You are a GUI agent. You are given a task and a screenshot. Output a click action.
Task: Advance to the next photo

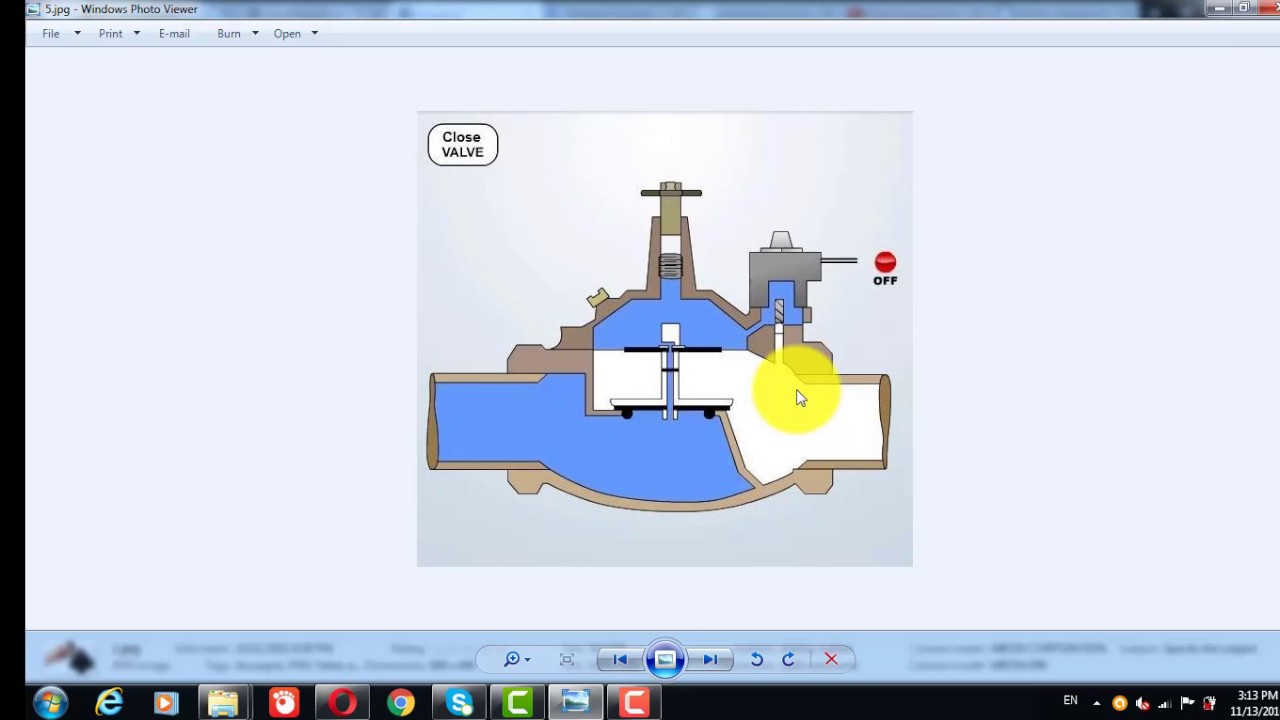710,659
